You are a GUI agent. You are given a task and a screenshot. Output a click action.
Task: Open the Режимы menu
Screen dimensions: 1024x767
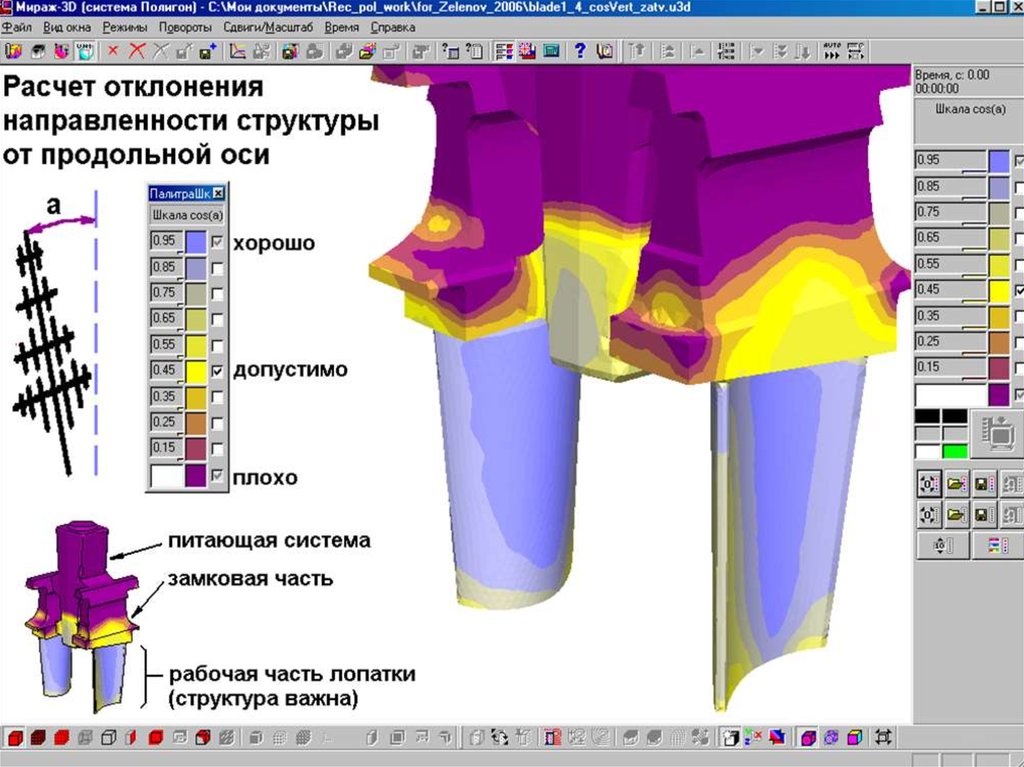[124, 27]
